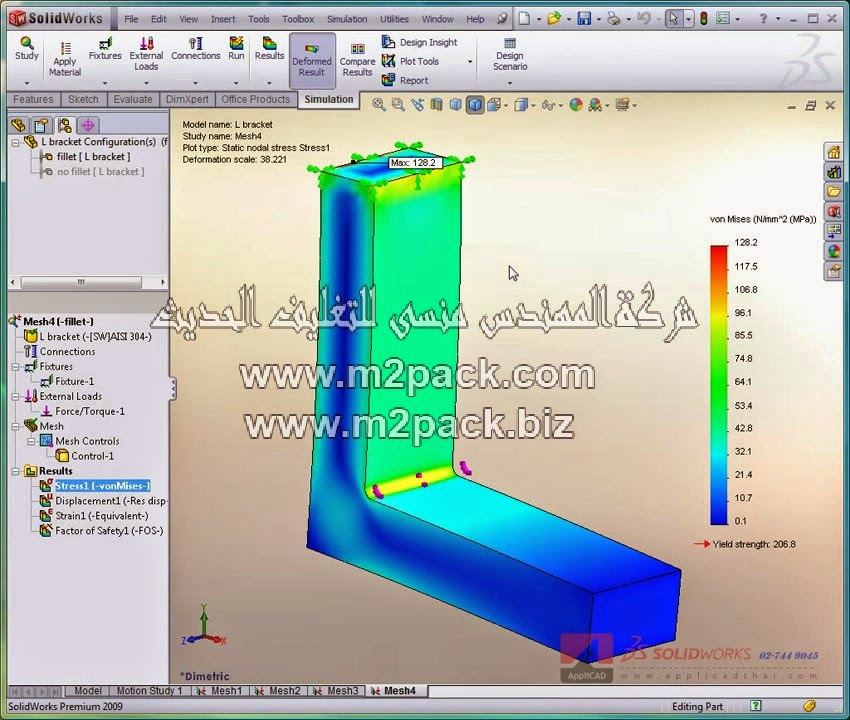Expand Fixtures dropdown arrow

105,83
